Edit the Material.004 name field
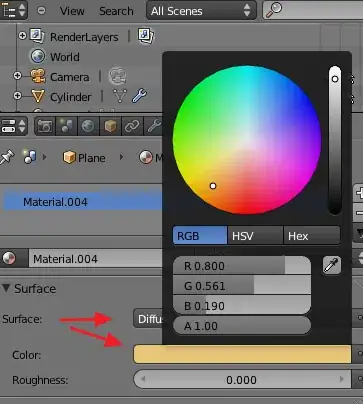This screenshot has width=363, height=404. (95, 259)
